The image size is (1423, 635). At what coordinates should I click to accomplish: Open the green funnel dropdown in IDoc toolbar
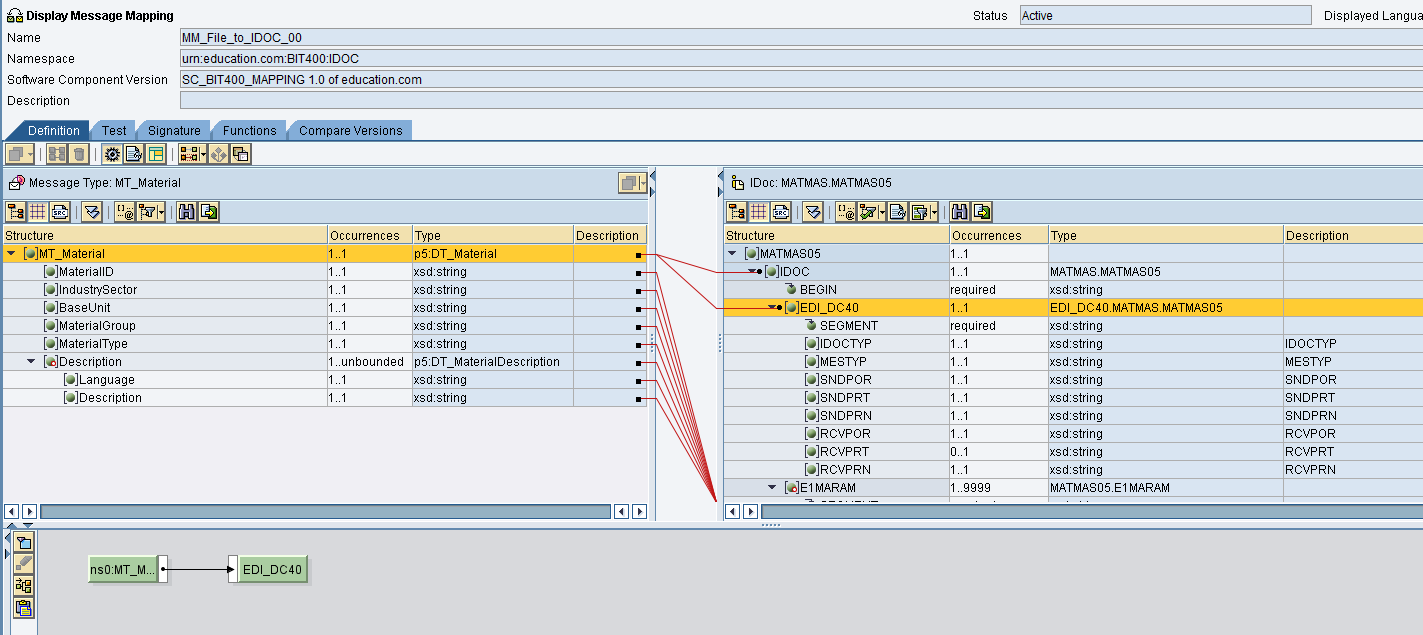pos(934,212)
